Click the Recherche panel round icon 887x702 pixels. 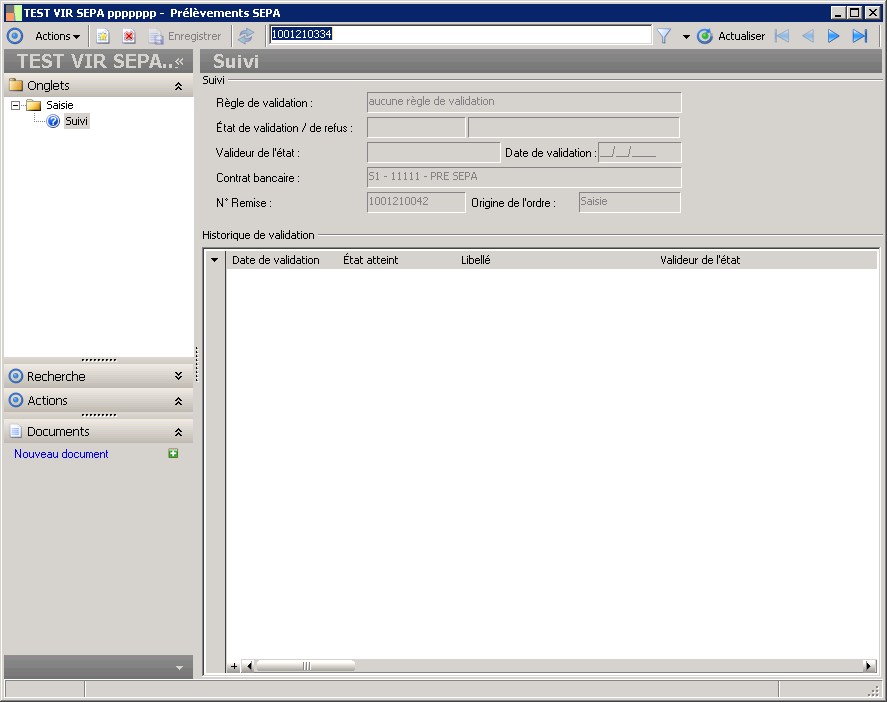(16, 376)
